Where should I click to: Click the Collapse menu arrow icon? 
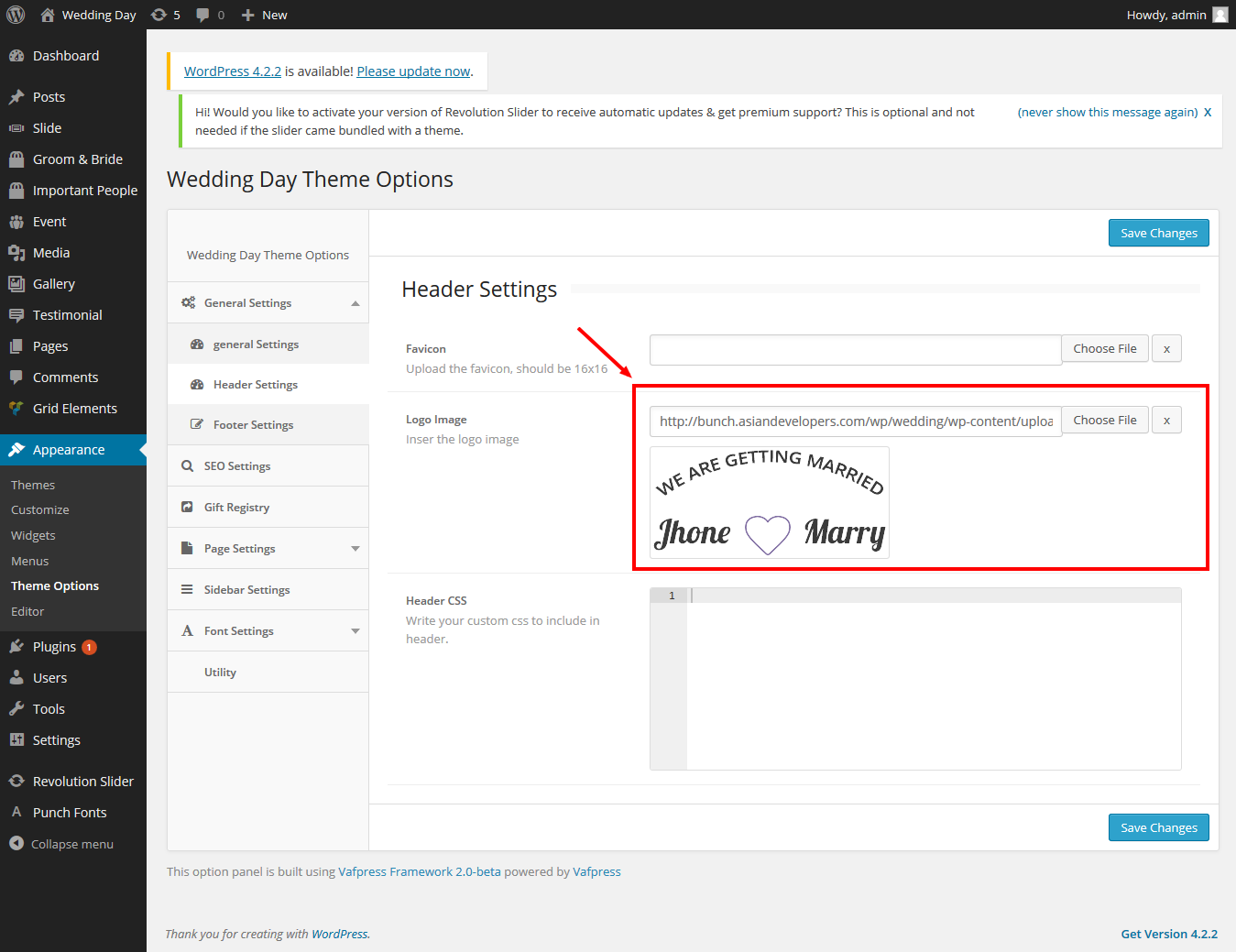(x=16, y=844)
